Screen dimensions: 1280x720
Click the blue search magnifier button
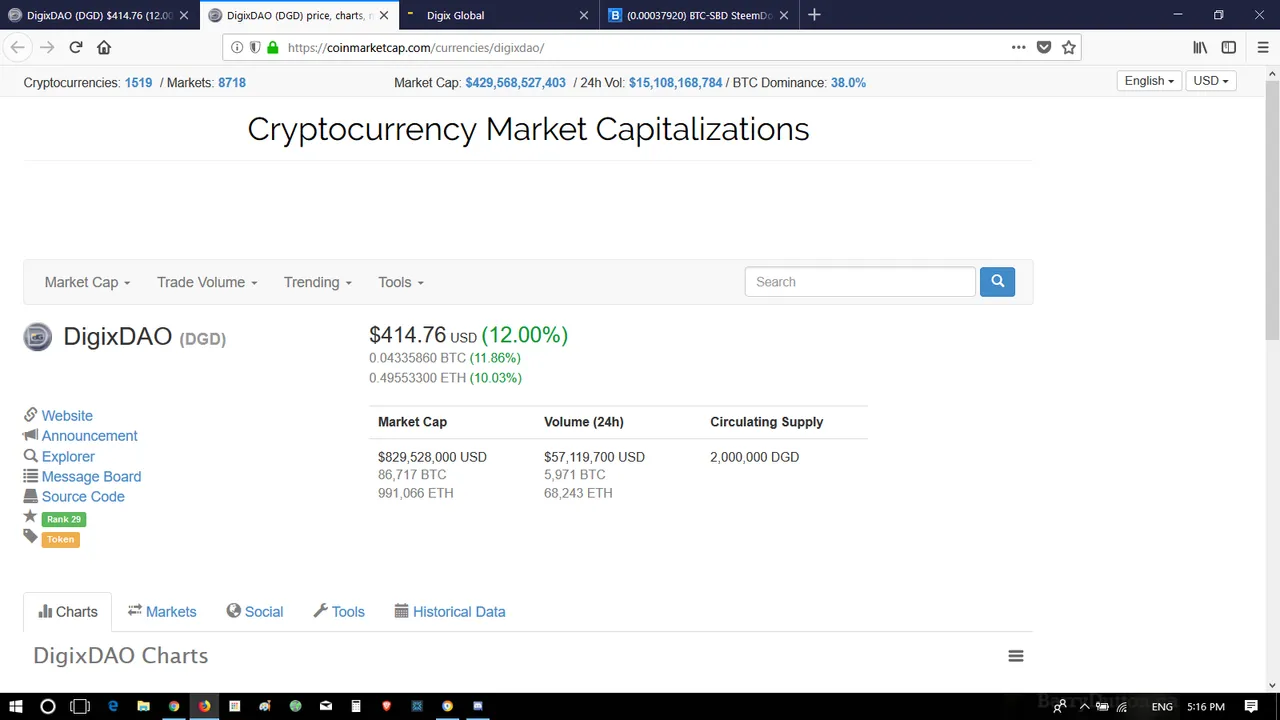997,282
